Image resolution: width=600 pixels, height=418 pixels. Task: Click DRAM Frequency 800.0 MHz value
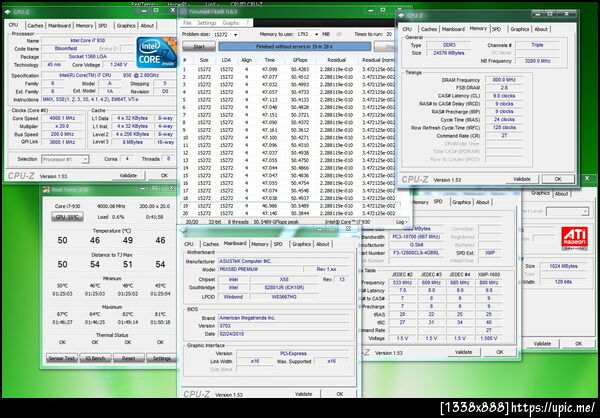point(504,80)
